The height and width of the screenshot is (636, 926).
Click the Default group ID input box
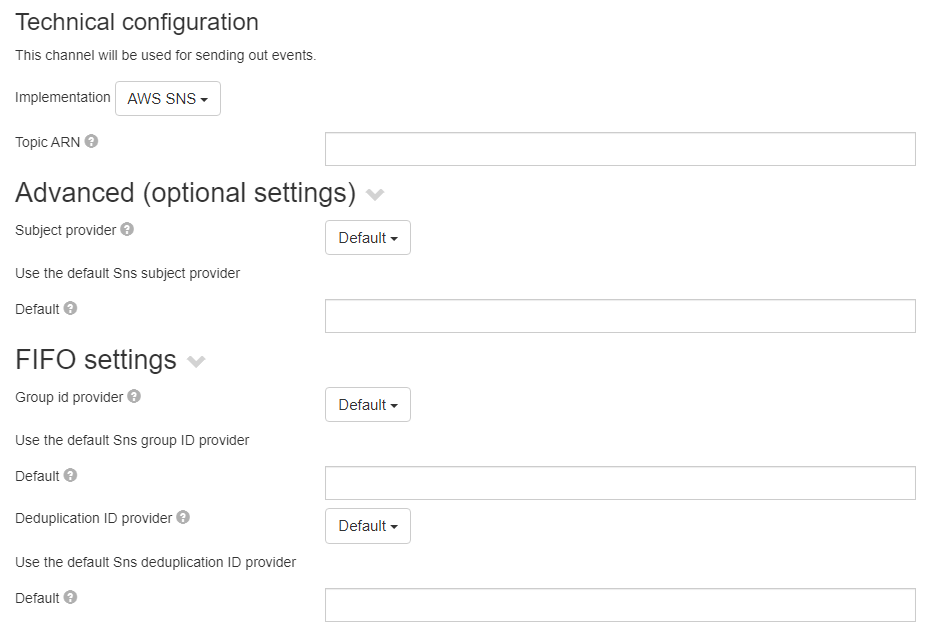619,482
